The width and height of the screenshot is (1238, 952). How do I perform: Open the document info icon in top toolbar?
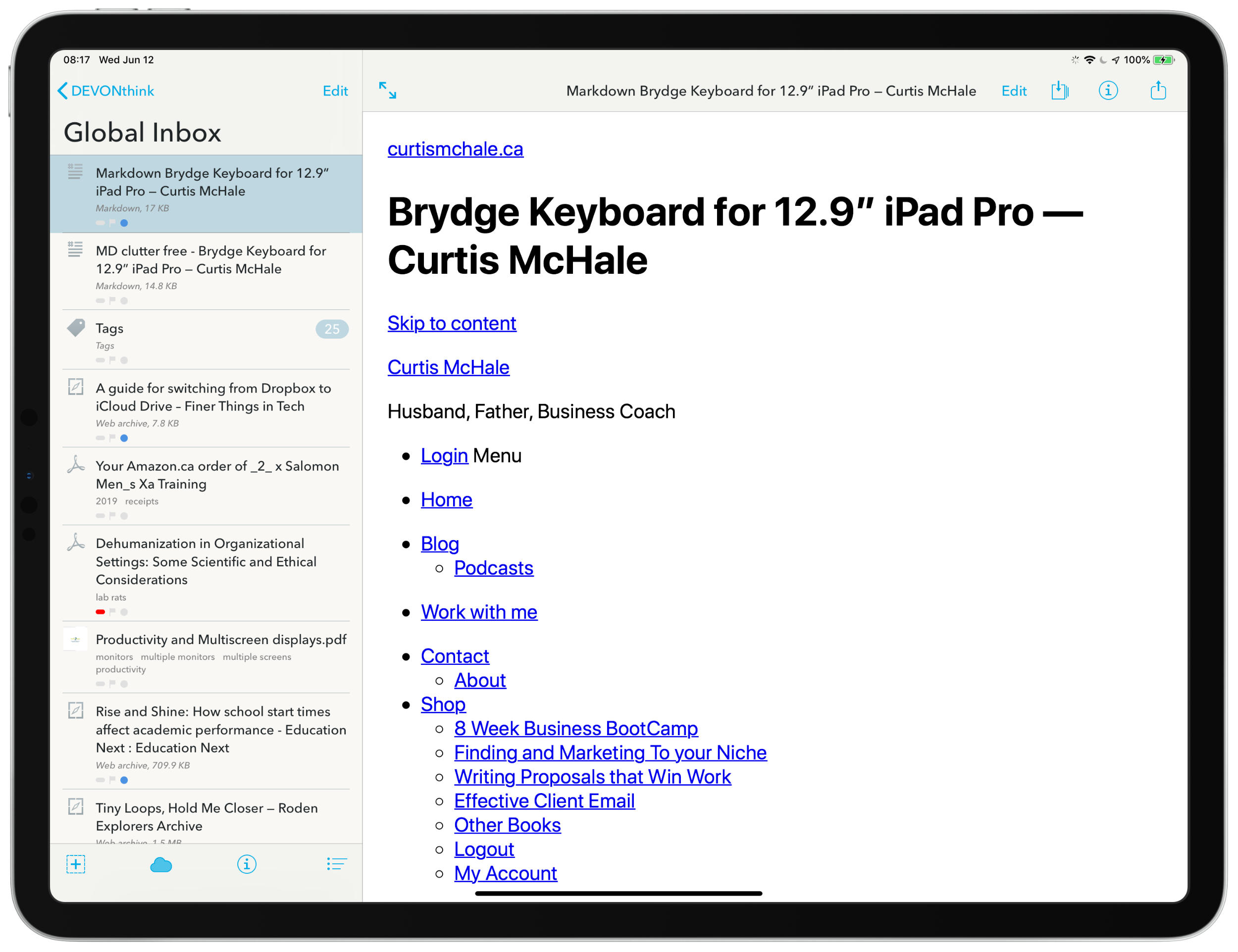click(1108, 91)
